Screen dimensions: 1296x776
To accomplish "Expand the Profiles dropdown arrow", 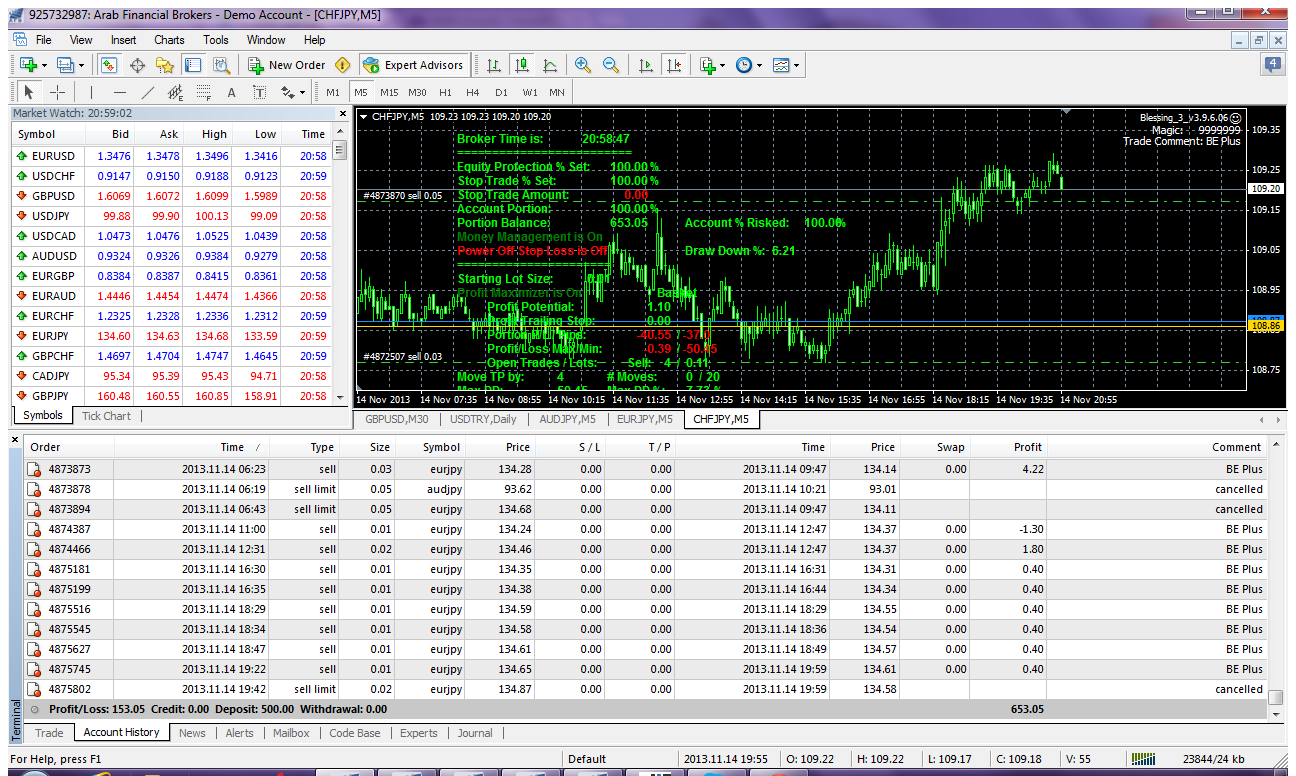I will click(82, 65).
